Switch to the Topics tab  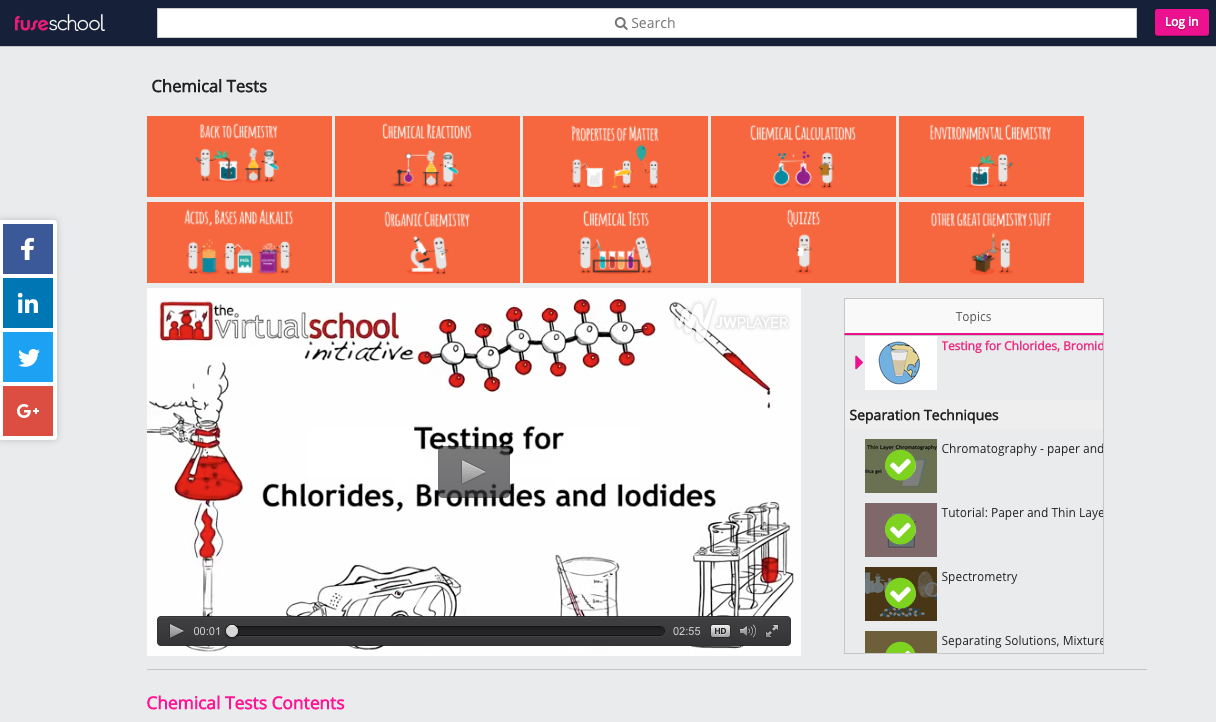coord(972,316)
